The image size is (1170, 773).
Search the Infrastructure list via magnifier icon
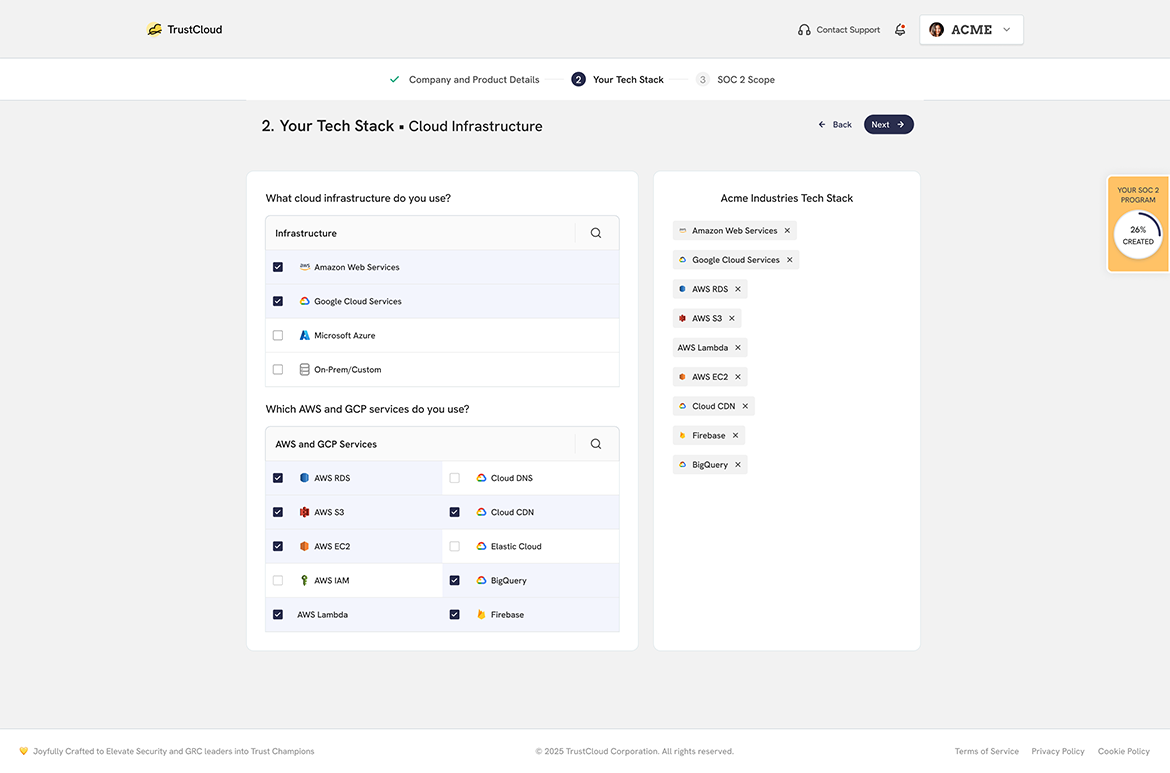pyautogui.click(x=595, y=233)
